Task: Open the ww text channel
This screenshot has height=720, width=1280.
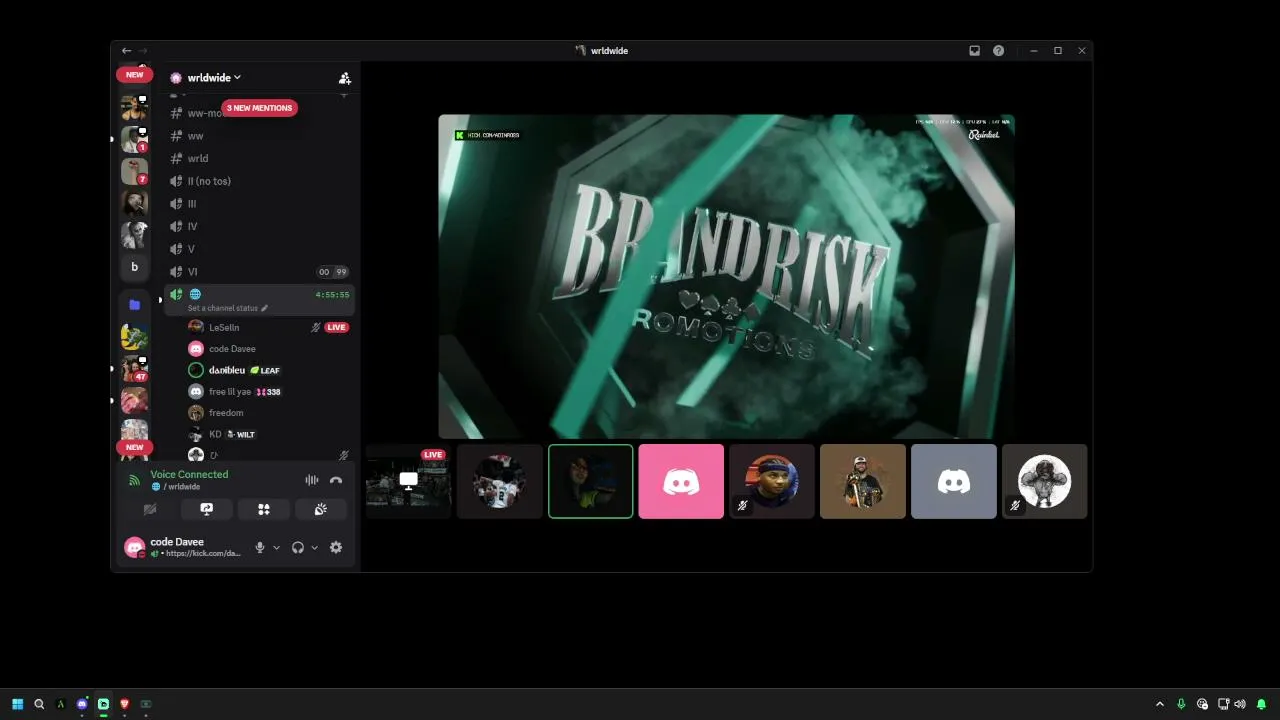Action: [x=259, y=136]
